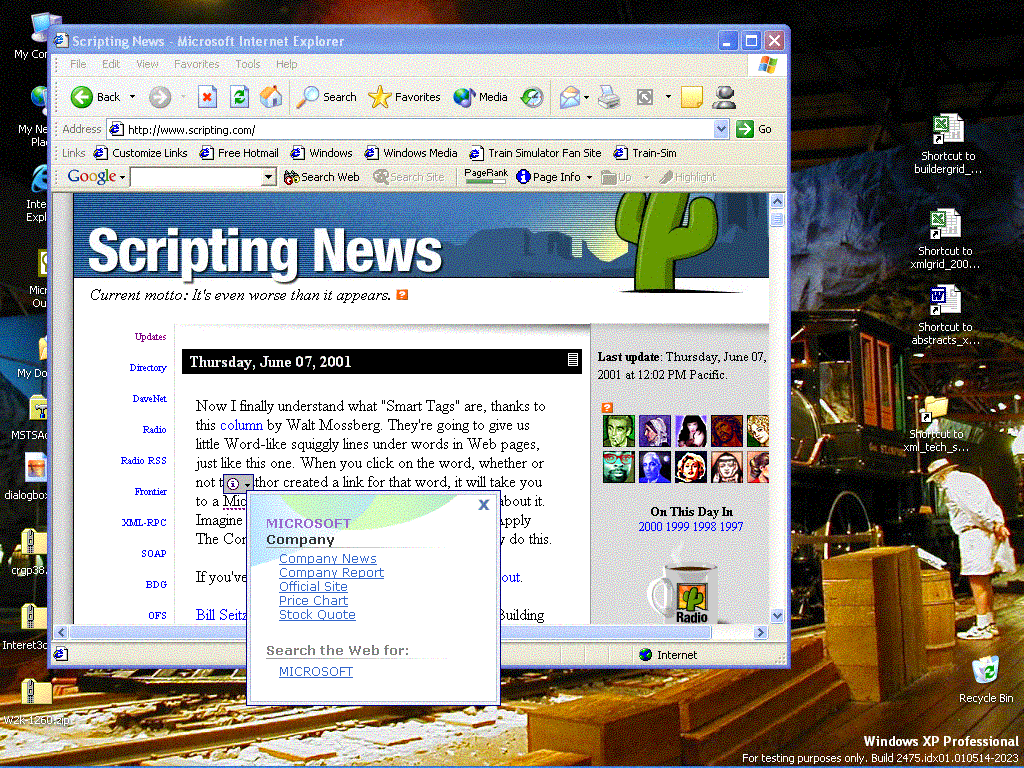Open the Back button history arrow
This screenshot has height=768, width=1024.
(132, 97)
